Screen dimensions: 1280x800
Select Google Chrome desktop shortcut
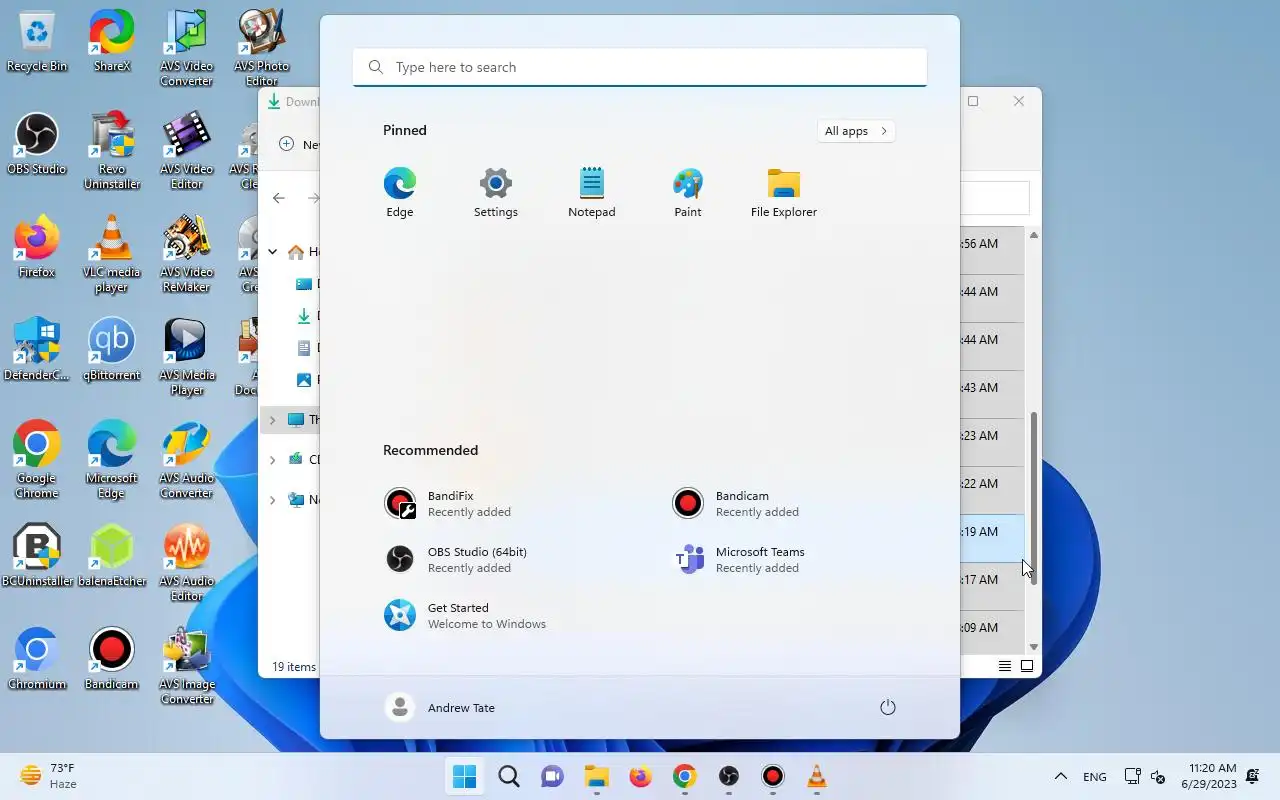(37, 461)
